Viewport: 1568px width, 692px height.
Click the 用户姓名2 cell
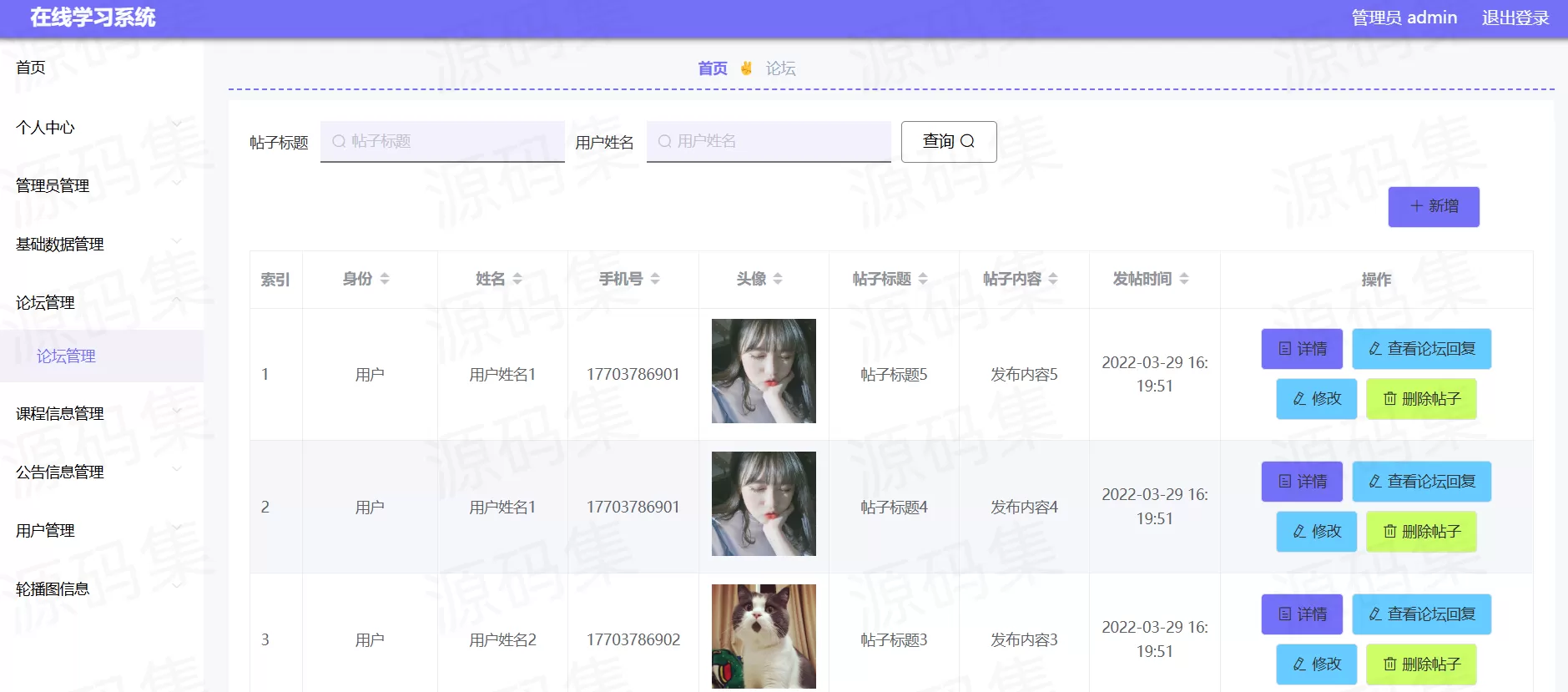coord(502,640)
